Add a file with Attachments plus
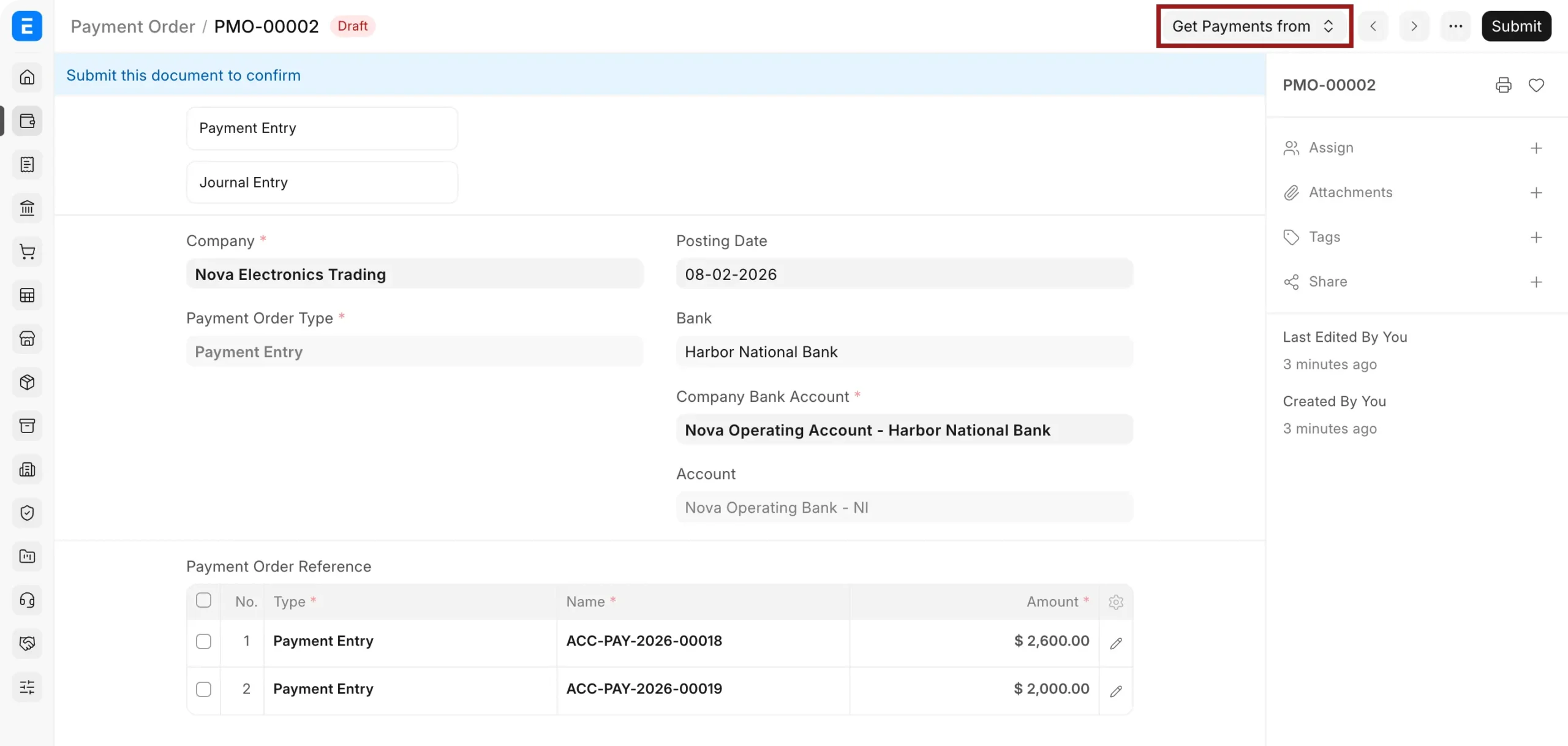Image resolution: width=1568 pixels, height=746 pixels. (x=1536, y=193)
